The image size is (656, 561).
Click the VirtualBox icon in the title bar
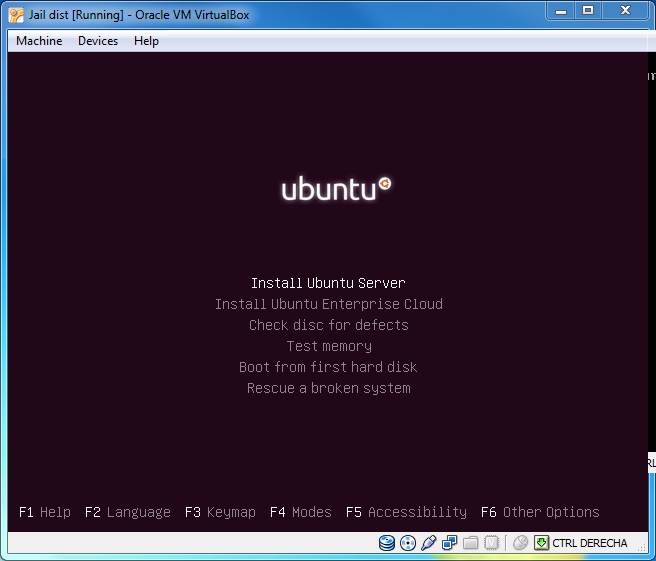pos(16,15)
